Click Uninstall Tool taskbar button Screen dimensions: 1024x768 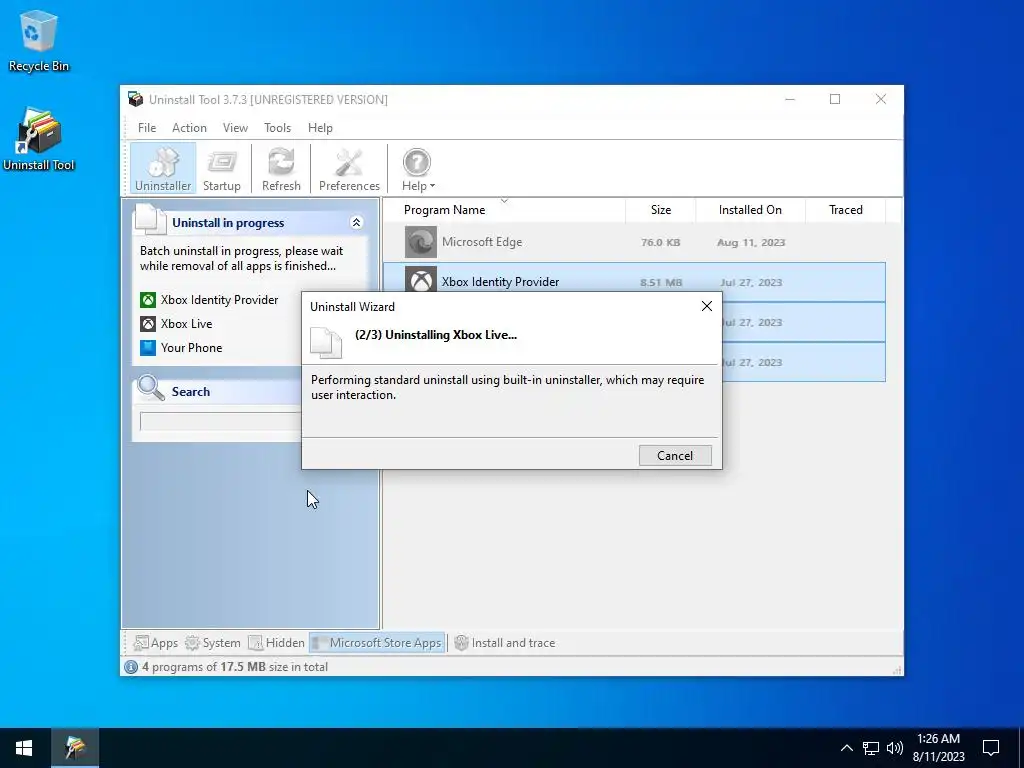tap(75, 748)
